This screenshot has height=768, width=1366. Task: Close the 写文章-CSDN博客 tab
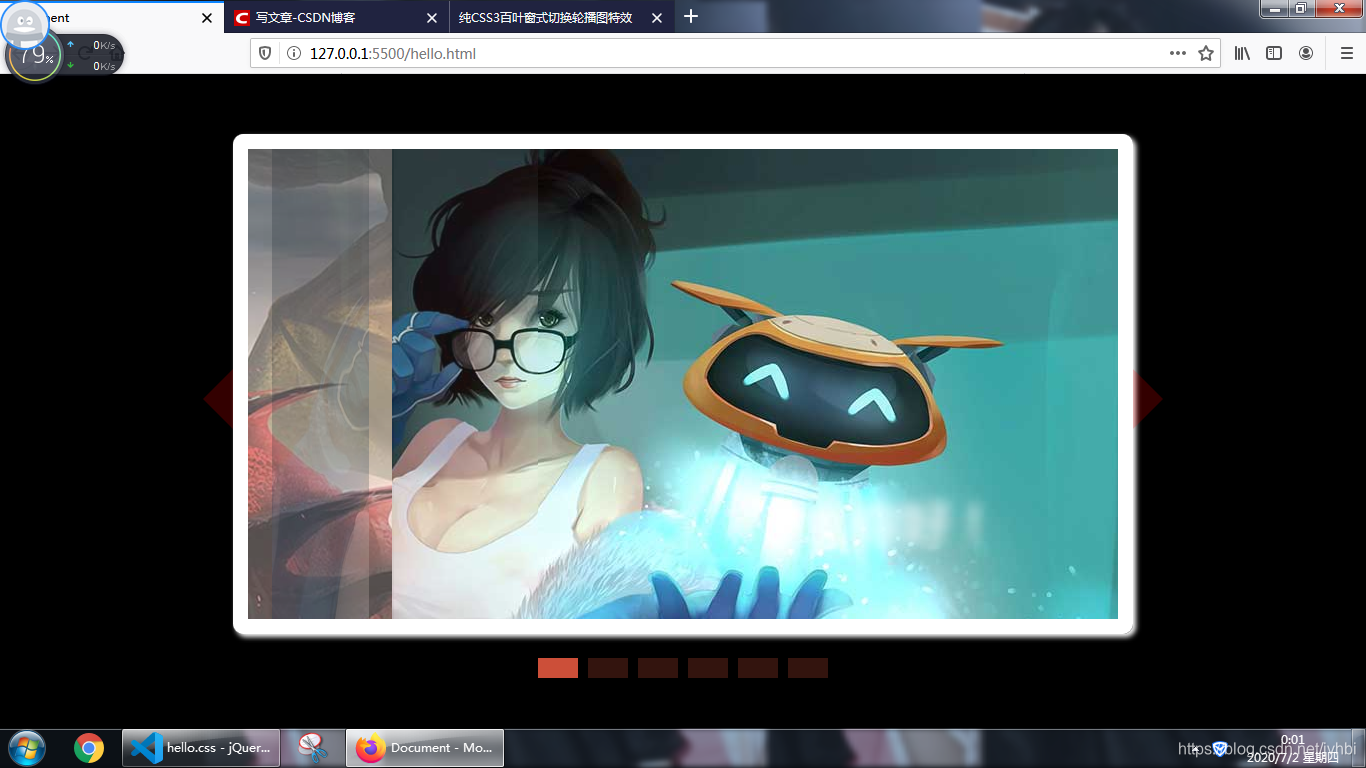432,18
